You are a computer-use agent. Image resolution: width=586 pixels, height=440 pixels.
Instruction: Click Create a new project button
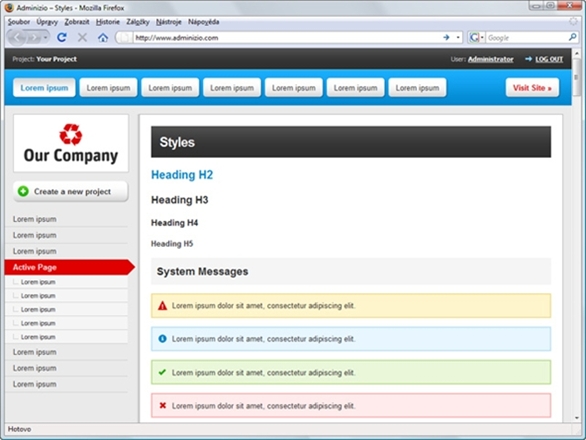click(x=71, y=191)
